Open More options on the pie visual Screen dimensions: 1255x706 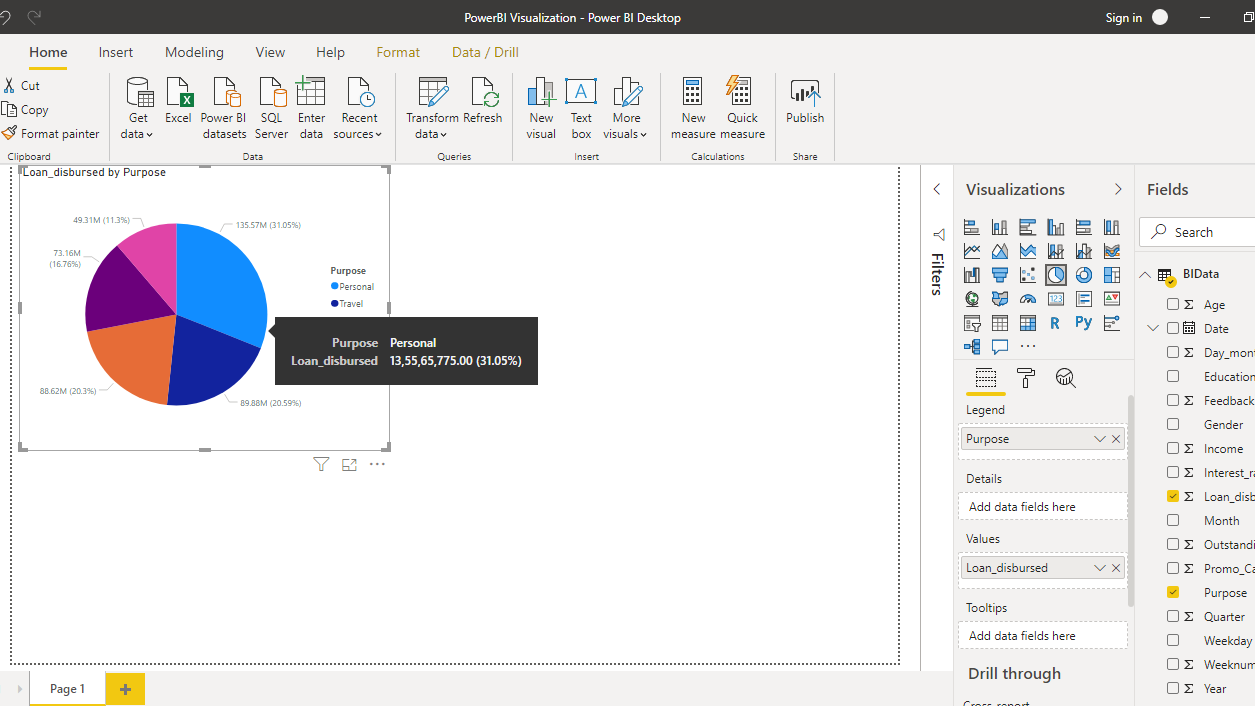tap(377, 464)
